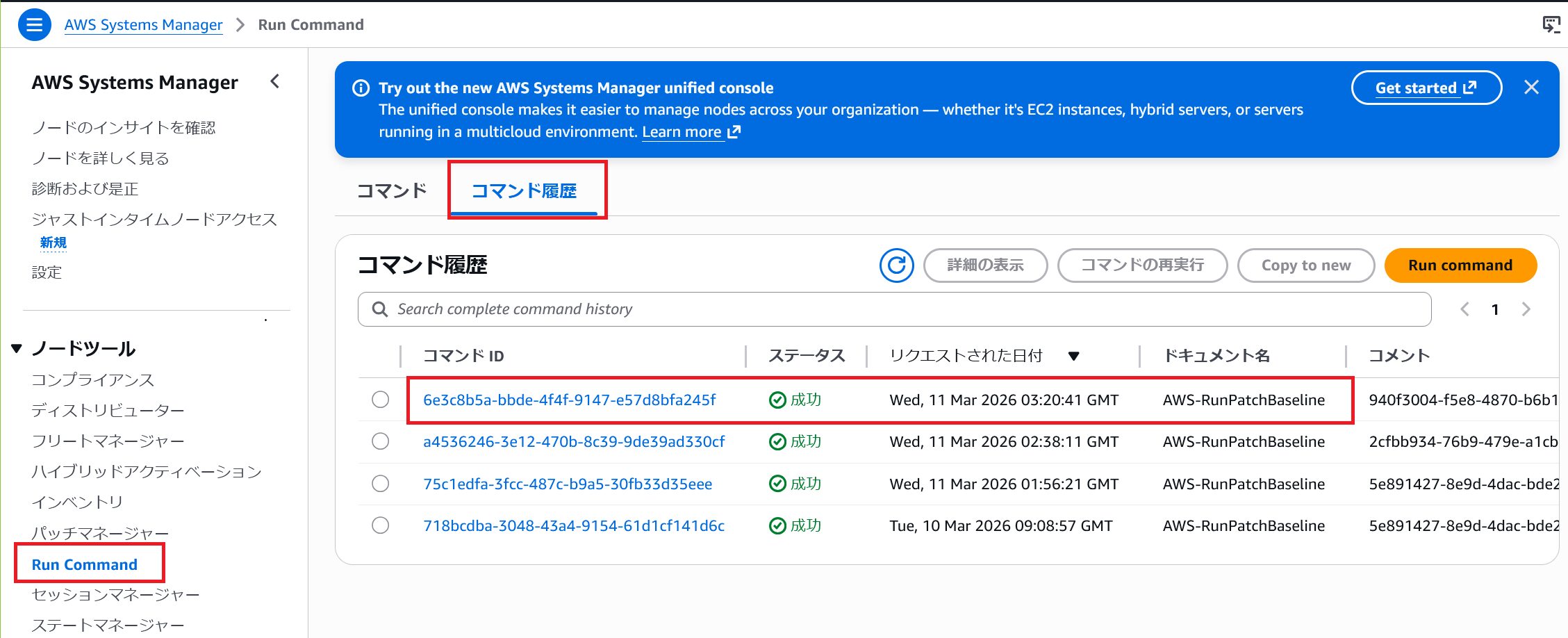This screenshot has height=638, width=1568.
Task: Open command ID 75c1edfa link
Action: [567, 484]
